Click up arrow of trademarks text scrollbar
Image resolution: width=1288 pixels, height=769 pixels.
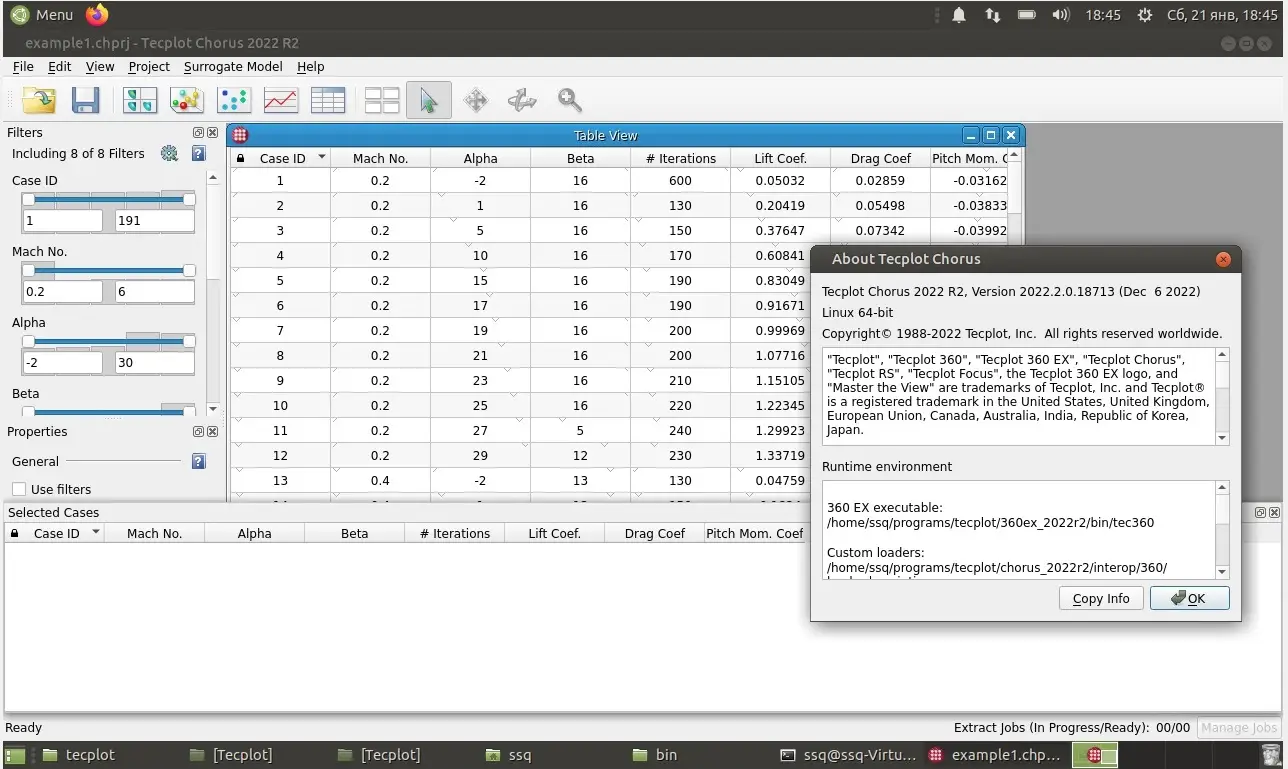click(x=1222, y=355)
